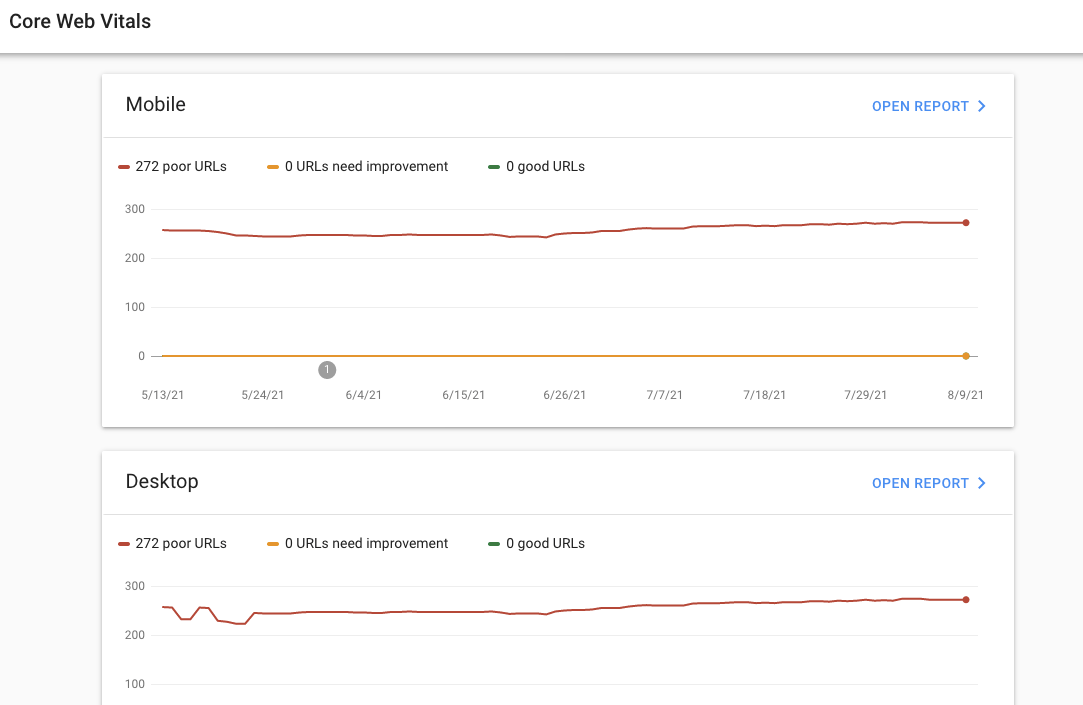Select the latest red data point on Desktop chart

coord(965,600)
